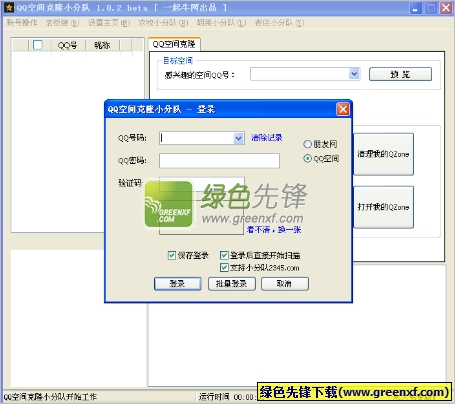Expand the target space QQ number dropdown
The image size is (455, 404).
pyautogui.click(x=354, y=74)
